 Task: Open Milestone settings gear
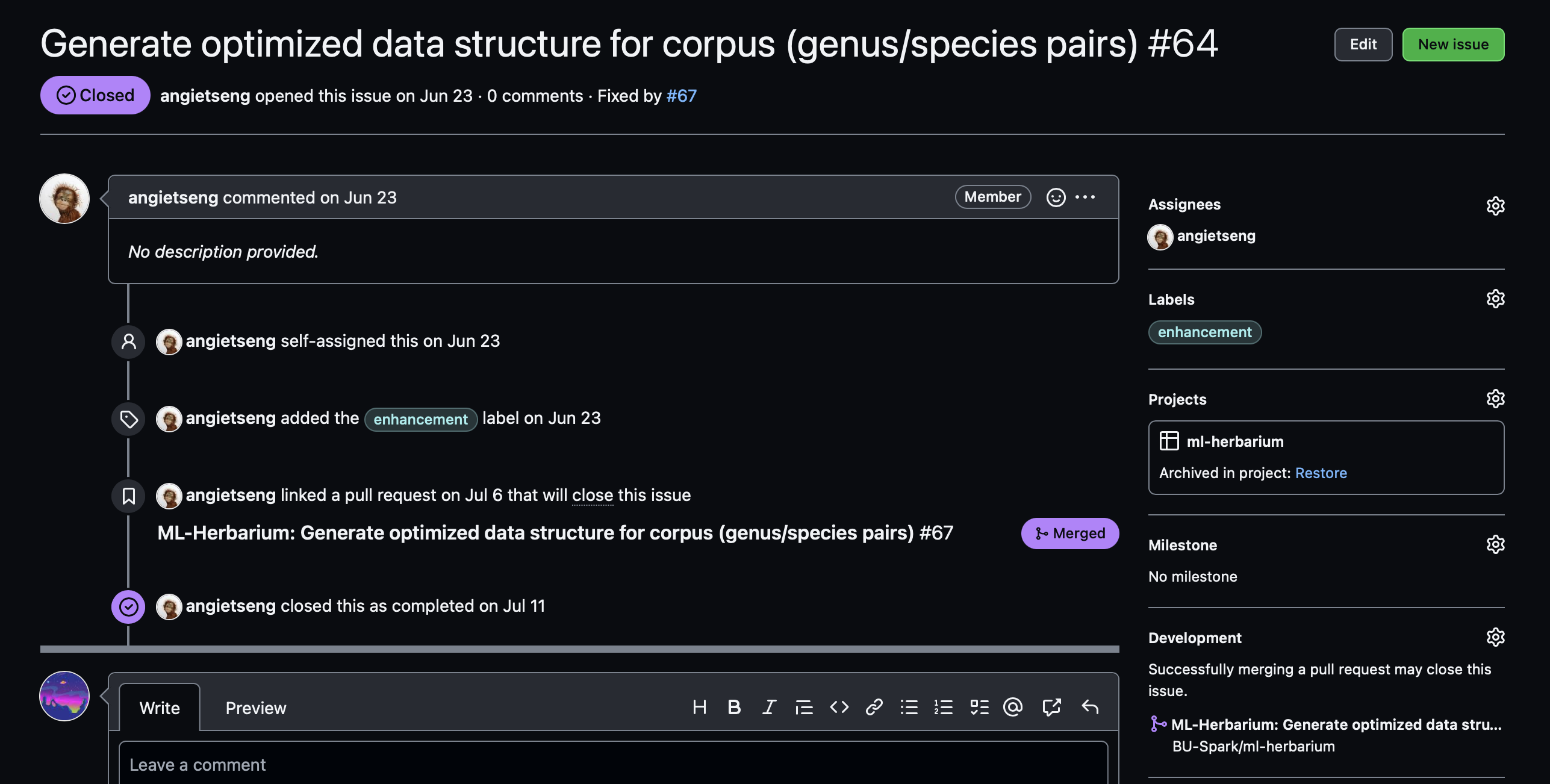(x=1495, y=544)
